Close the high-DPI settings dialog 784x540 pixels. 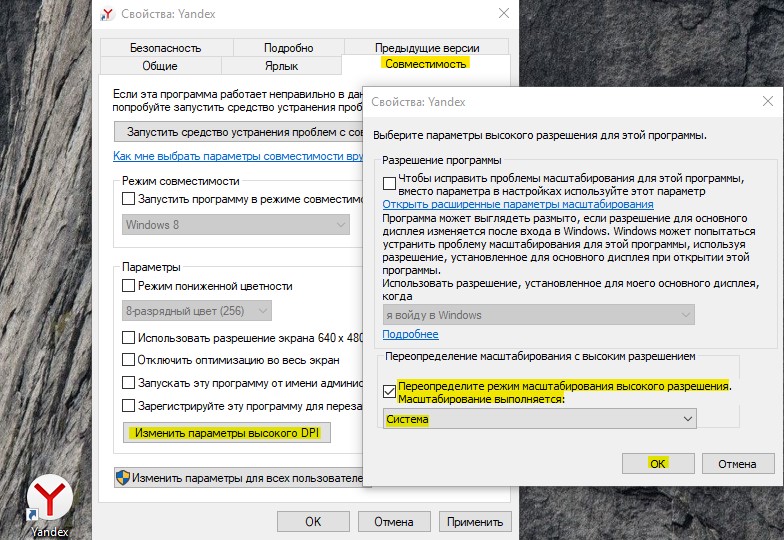coord(768,102)
